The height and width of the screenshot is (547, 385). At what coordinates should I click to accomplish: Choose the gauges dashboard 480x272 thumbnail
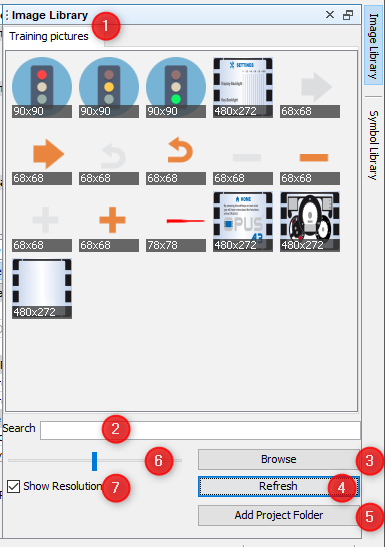[310, 222]
